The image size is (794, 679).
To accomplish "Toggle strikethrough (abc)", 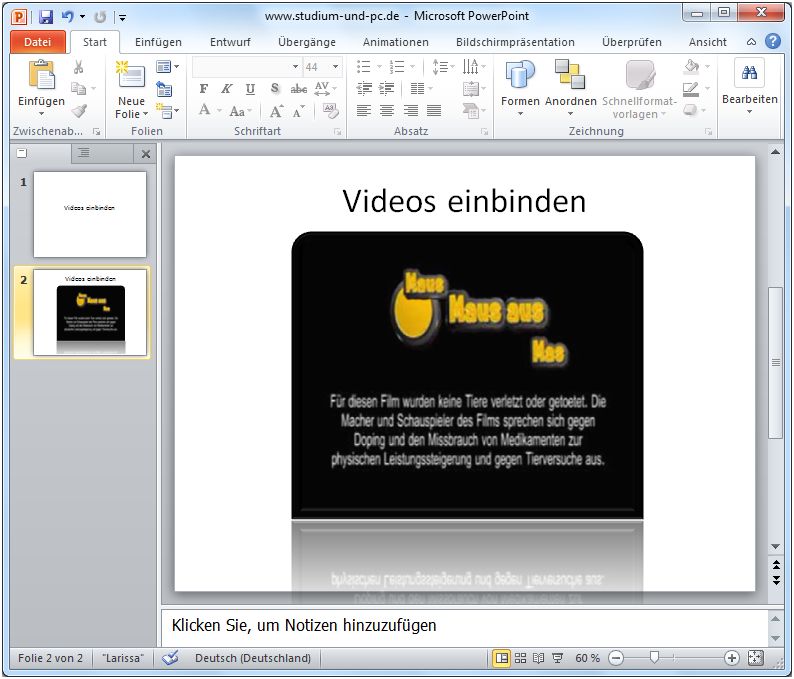I will click(x=298, y=89).
